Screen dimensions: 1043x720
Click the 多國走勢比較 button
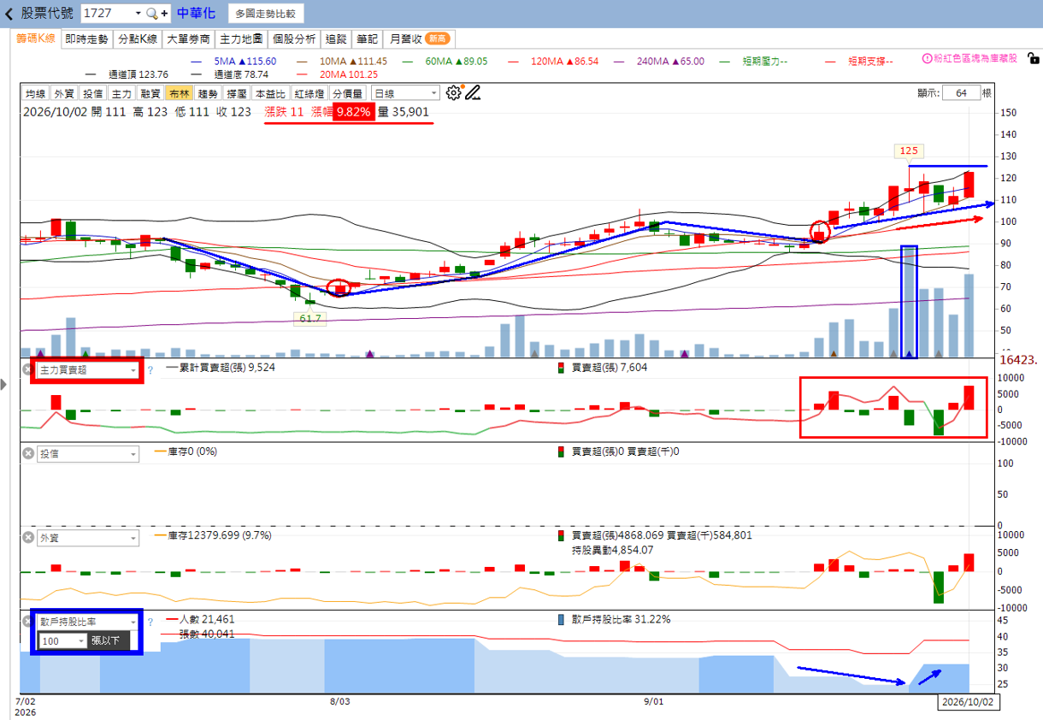click(265, 14)
